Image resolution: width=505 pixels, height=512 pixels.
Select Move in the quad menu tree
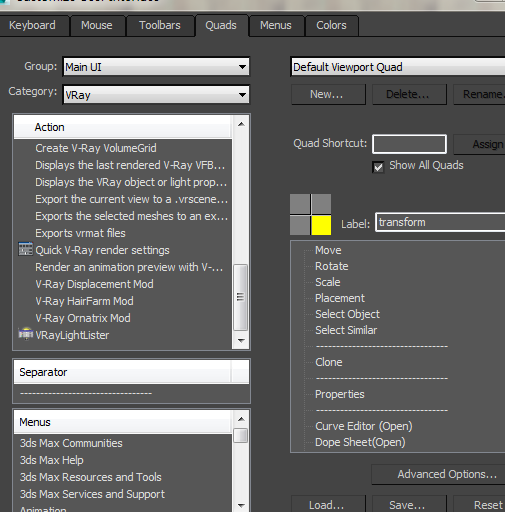pyautogui.click(x=328, y=250)
